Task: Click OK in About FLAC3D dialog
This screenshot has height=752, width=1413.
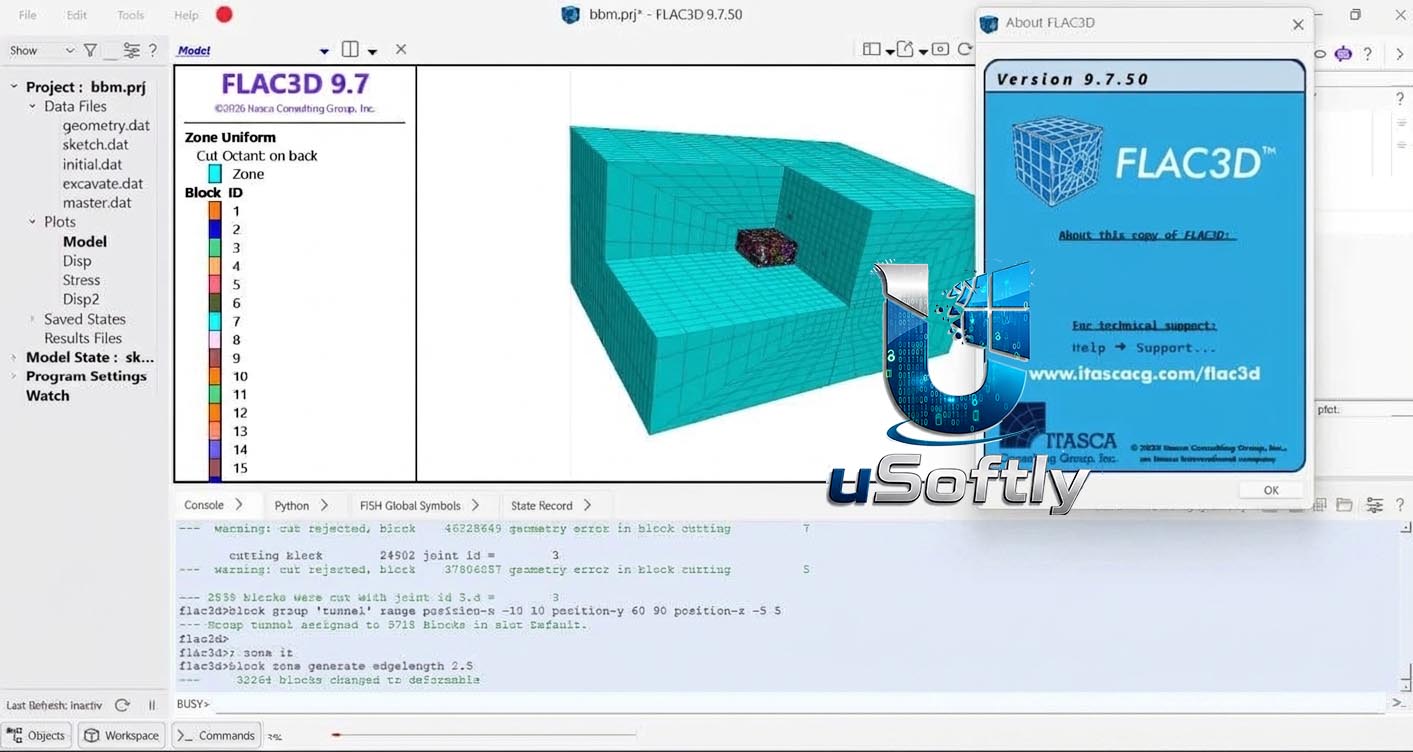Action: (x=1271, y=490)
